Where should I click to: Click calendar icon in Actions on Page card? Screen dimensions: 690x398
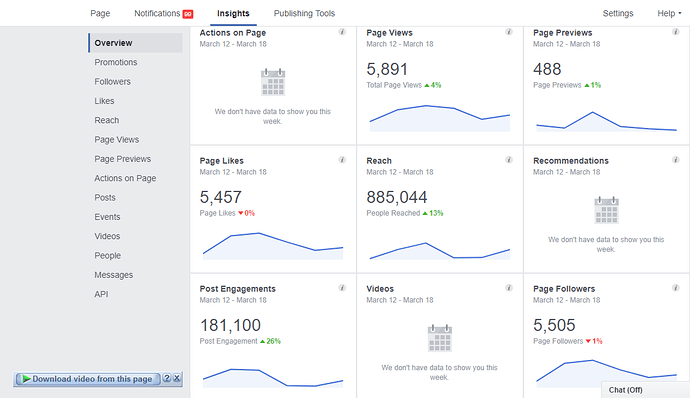point(273,82)
